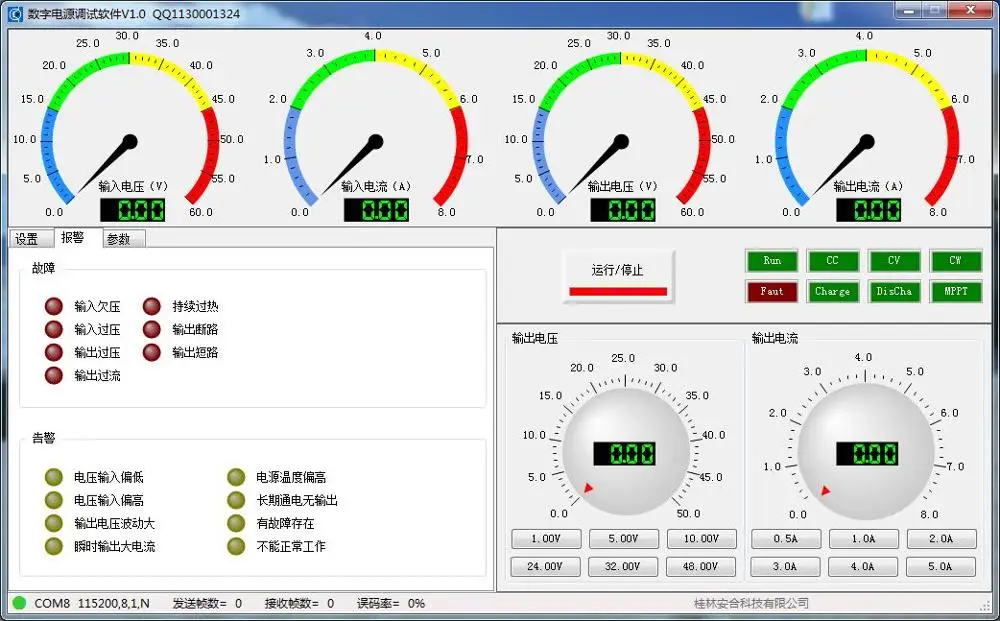Click the 长期通电无输出 warning LED
The image size is (1000, 621).
[x=236, y=500]
